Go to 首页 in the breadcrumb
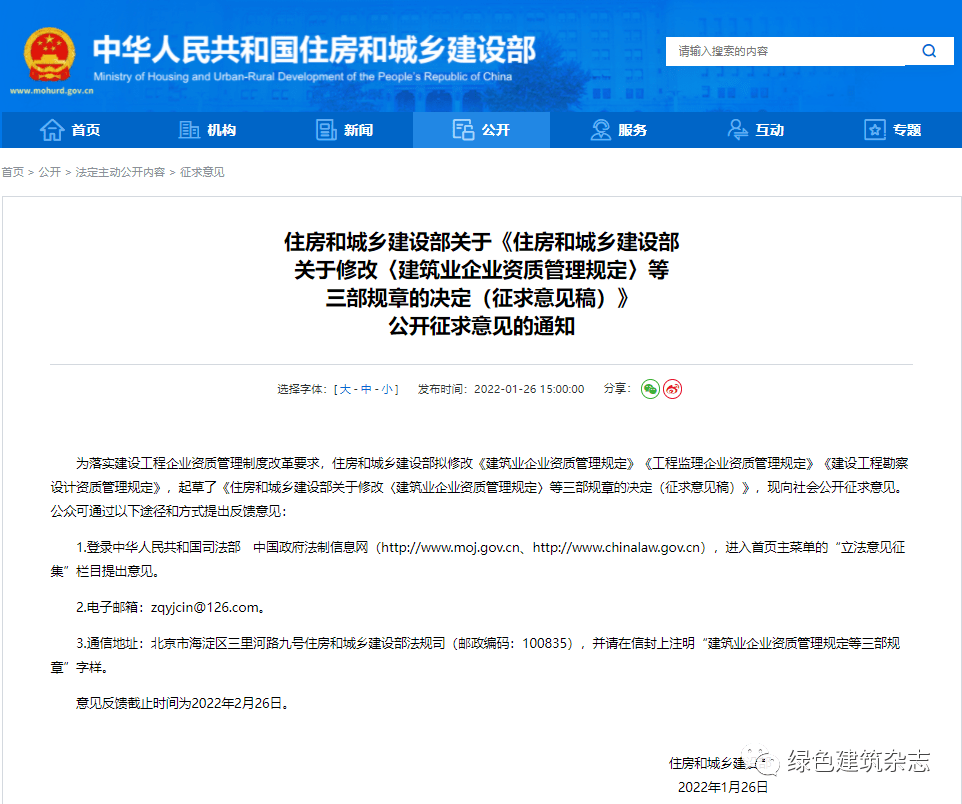Screen dimensions: 962x804 [x=12, y=172]
